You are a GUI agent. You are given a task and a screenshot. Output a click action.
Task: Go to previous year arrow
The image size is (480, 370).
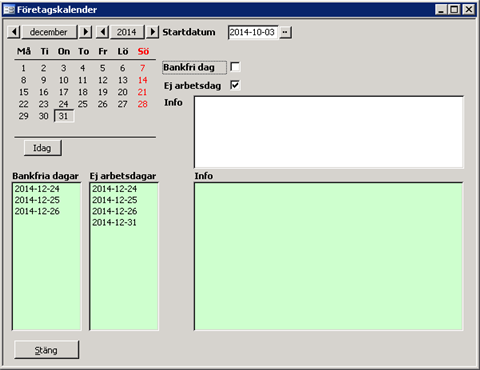(103, 32)
